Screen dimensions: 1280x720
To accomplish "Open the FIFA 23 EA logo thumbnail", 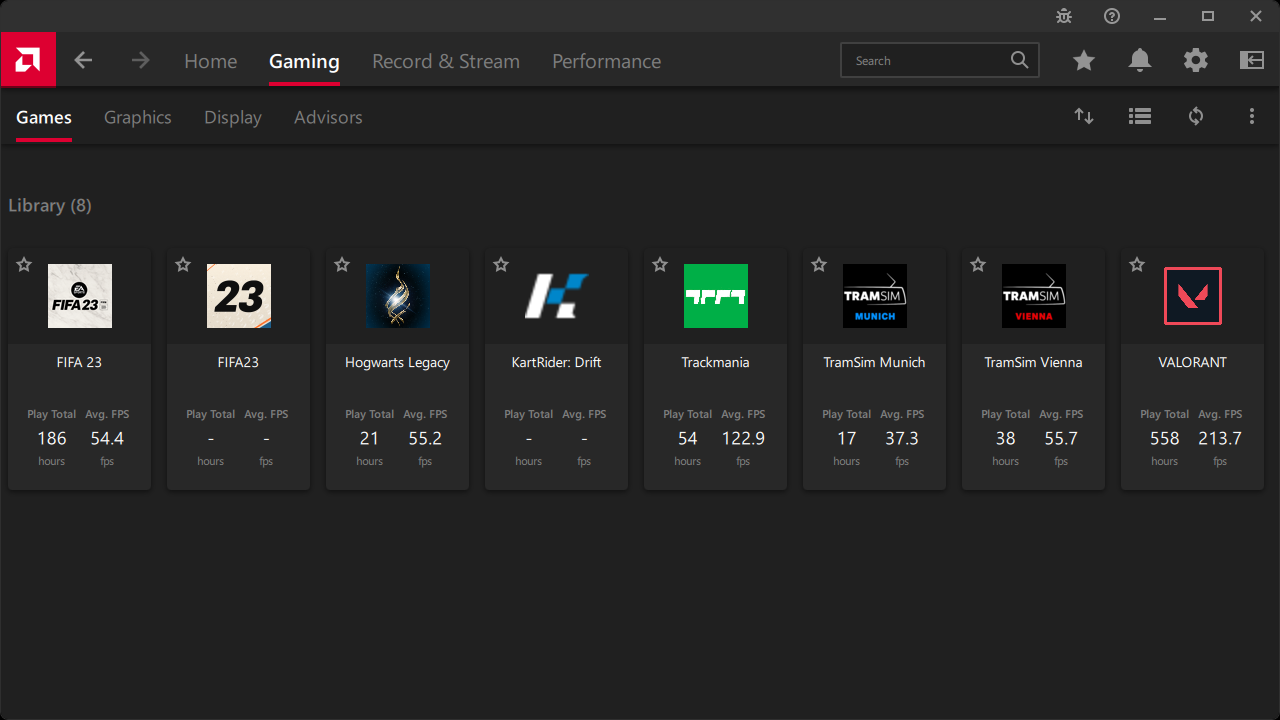I will click(x=80, y=296).
